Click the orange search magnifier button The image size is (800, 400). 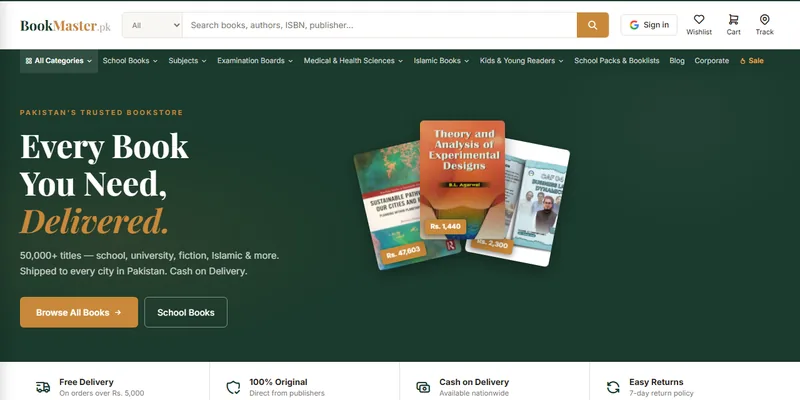coord(592,25)
